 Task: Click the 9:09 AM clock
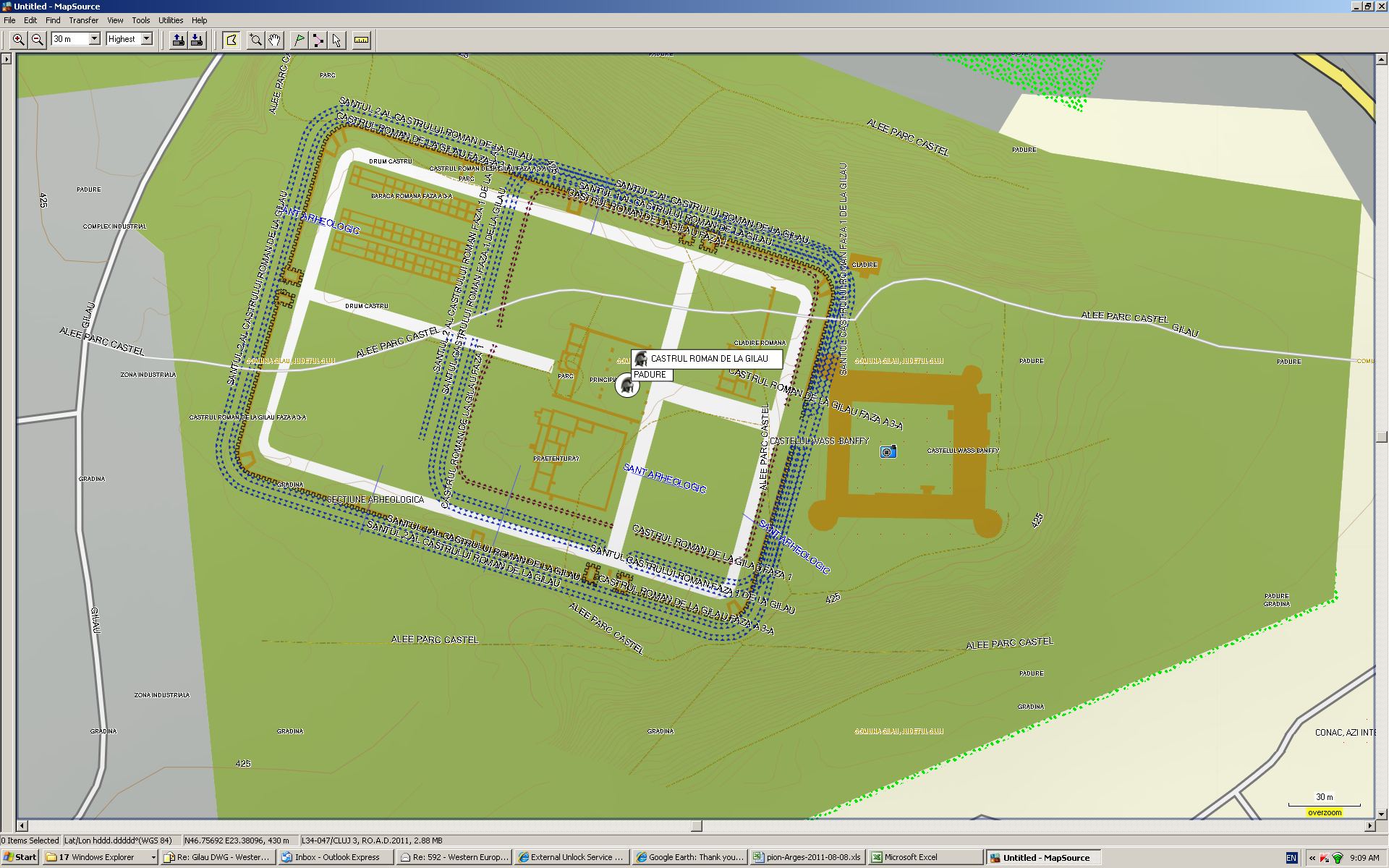click(x=1364, y=858)
